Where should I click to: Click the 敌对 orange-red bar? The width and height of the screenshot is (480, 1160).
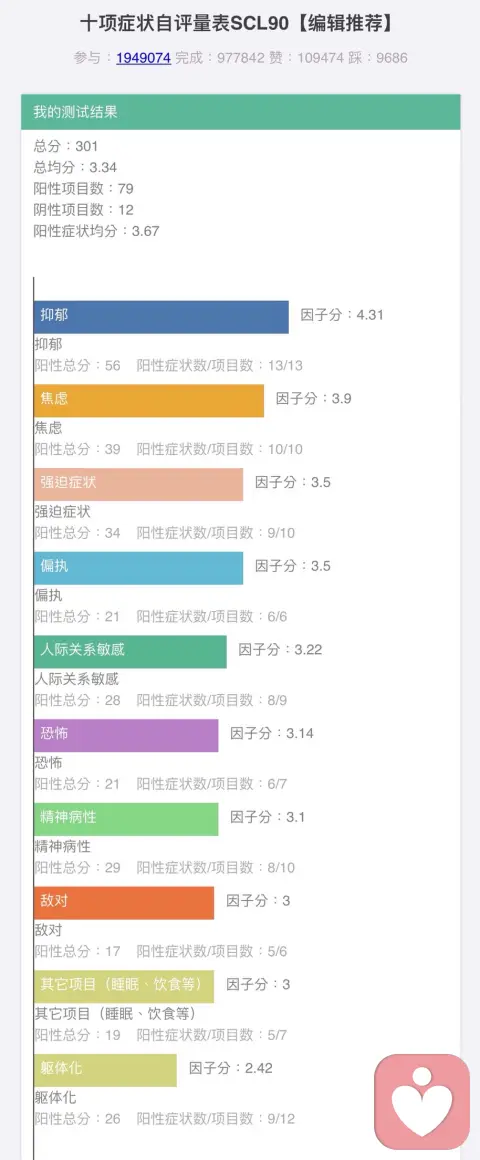tap(124, 903)
